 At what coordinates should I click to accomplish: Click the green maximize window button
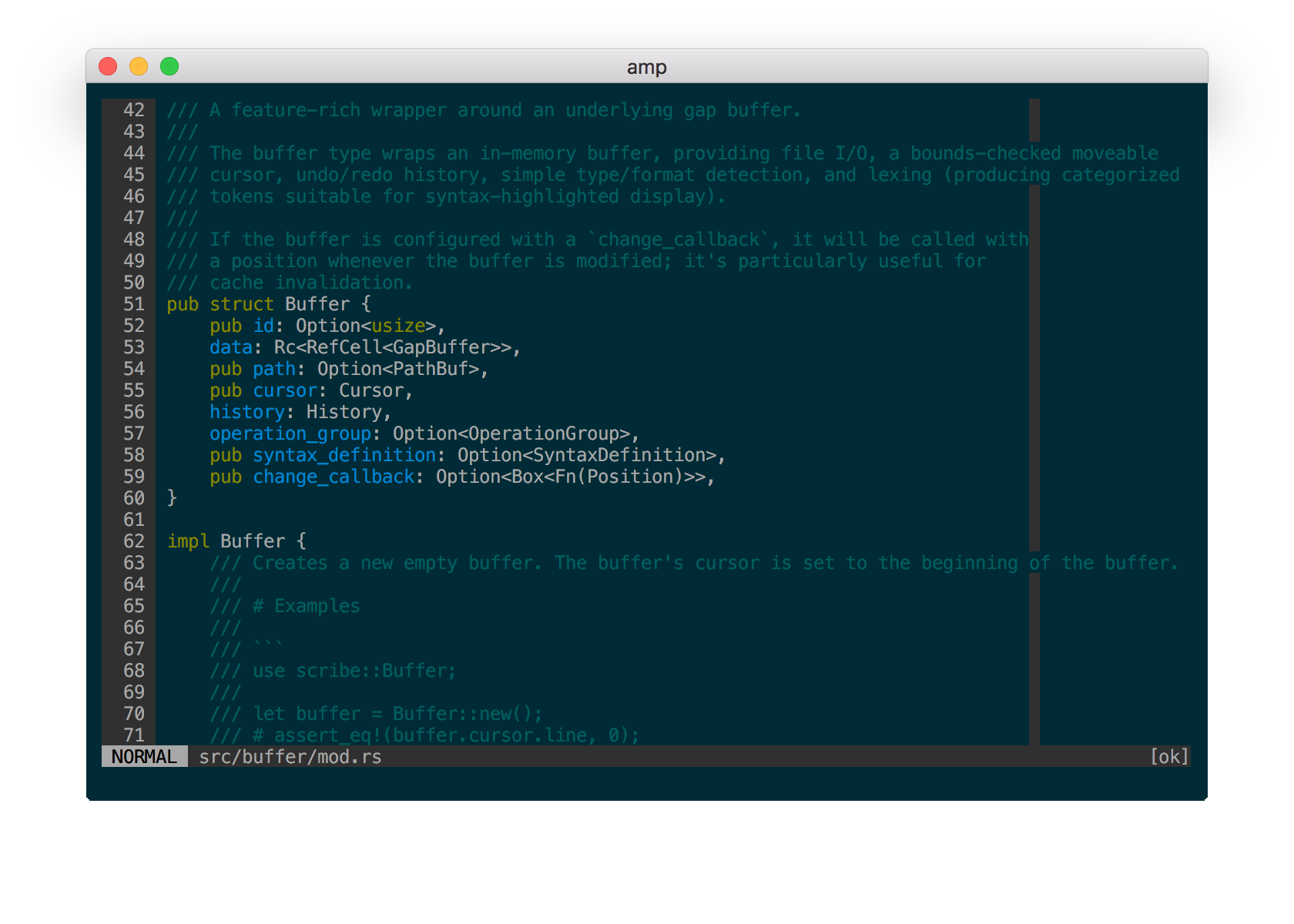pyautogui.click(x=169, y=67)
